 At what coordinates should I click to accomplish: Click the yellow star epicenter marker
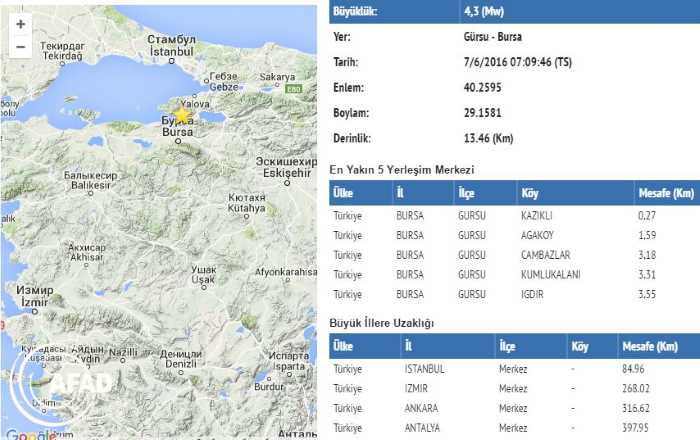point(182,115)
